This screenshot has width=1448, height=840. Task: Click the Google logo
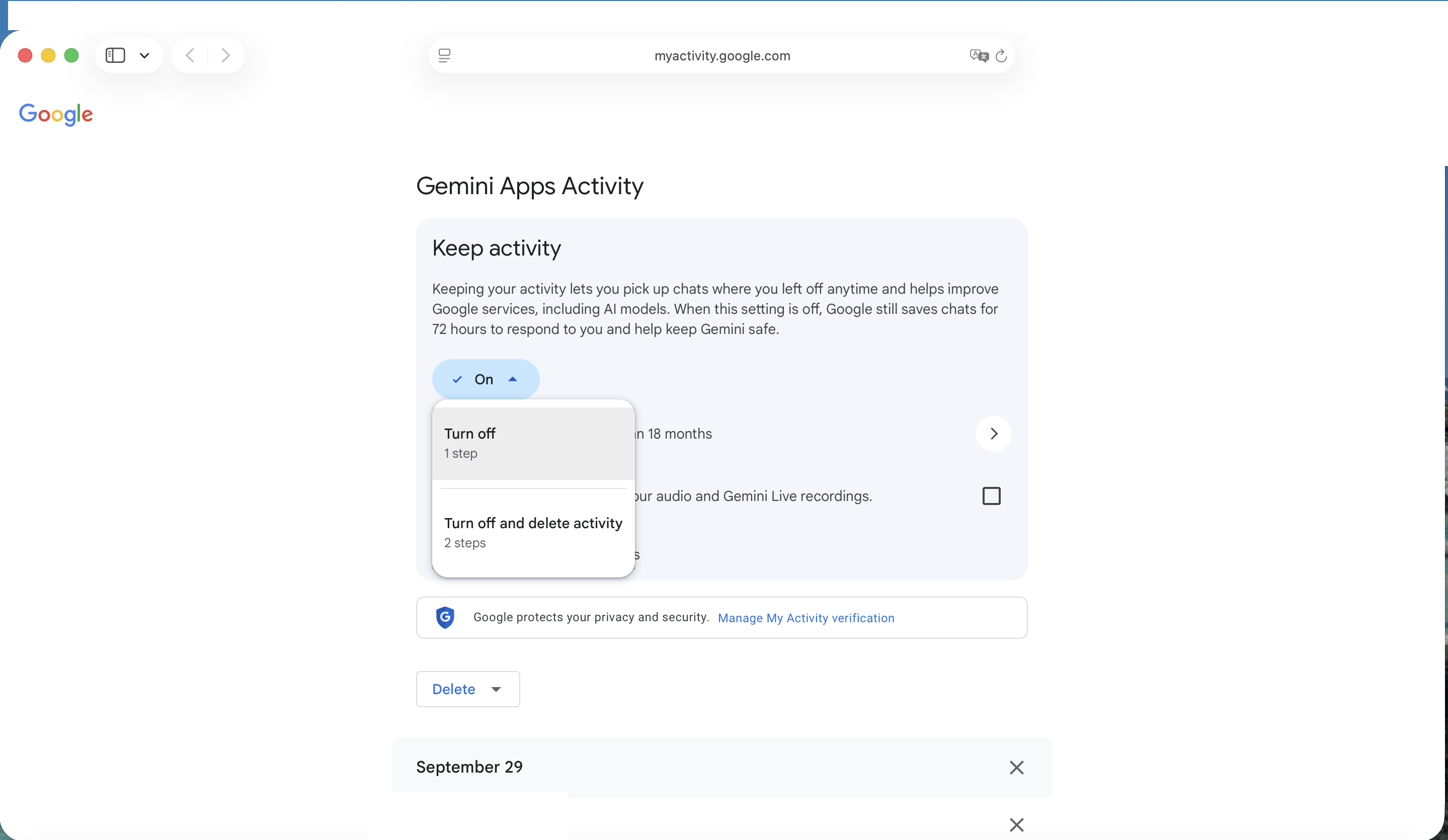point(56,115)
